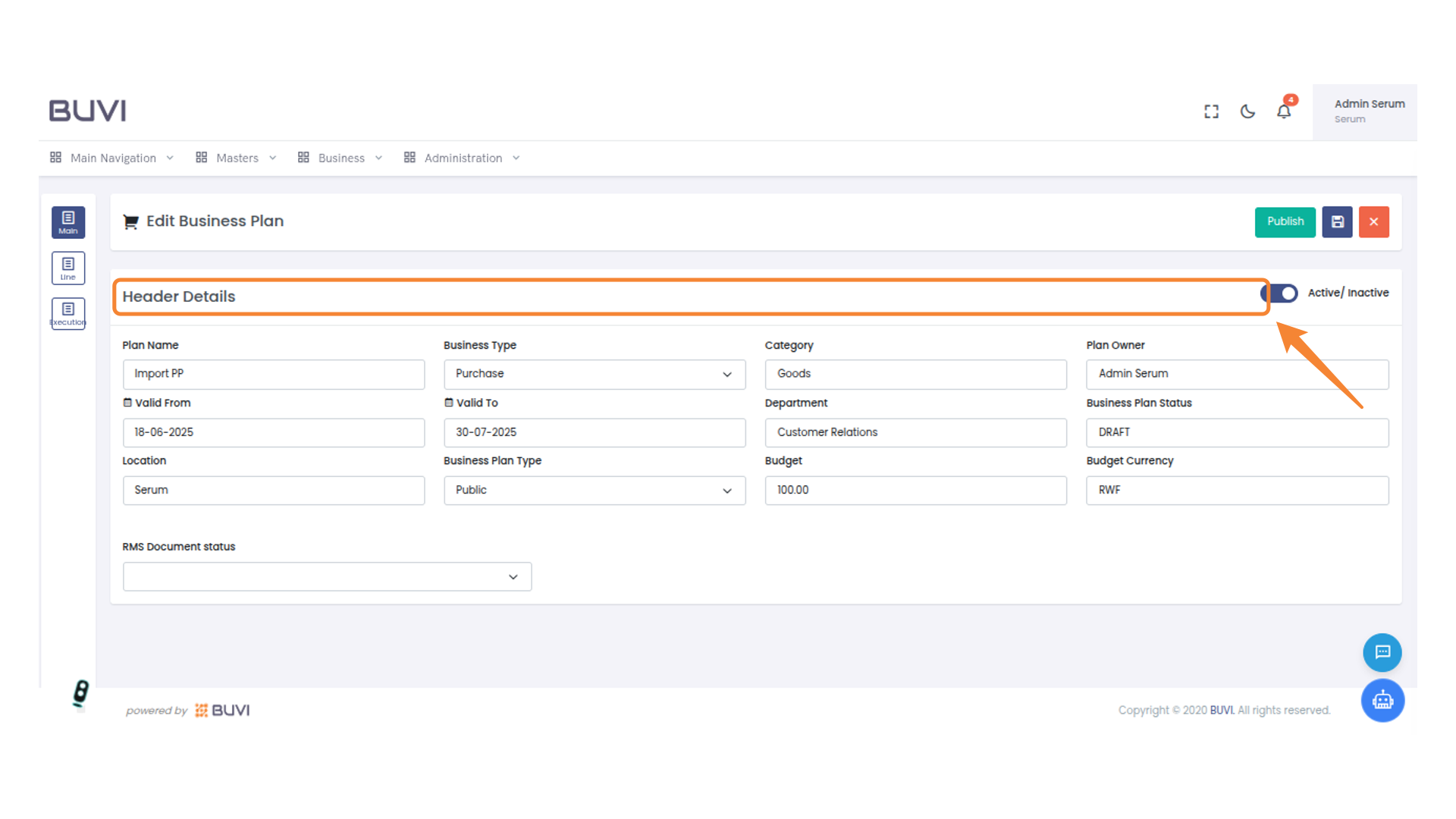Click inside the Plan Name field
This screenshot has width=1456, height=819.
tap(273, 374)
